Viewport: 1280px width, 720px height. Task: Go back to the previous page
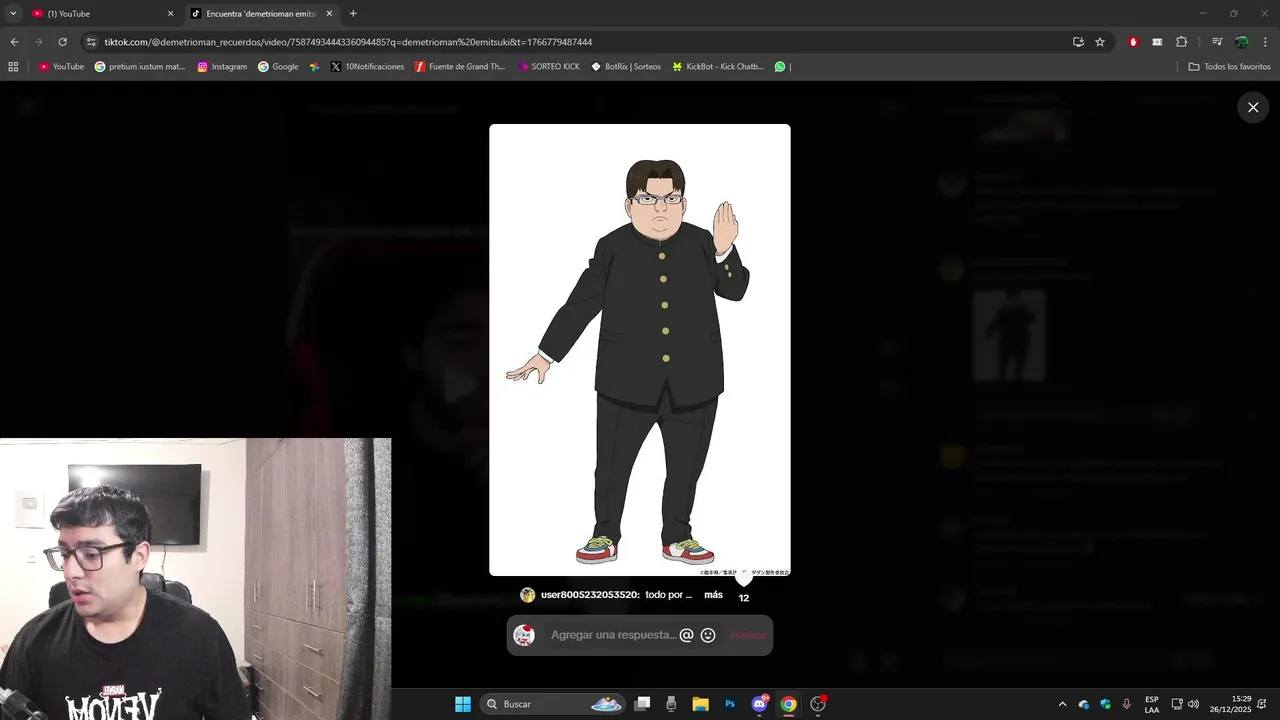tap(14, 42)
